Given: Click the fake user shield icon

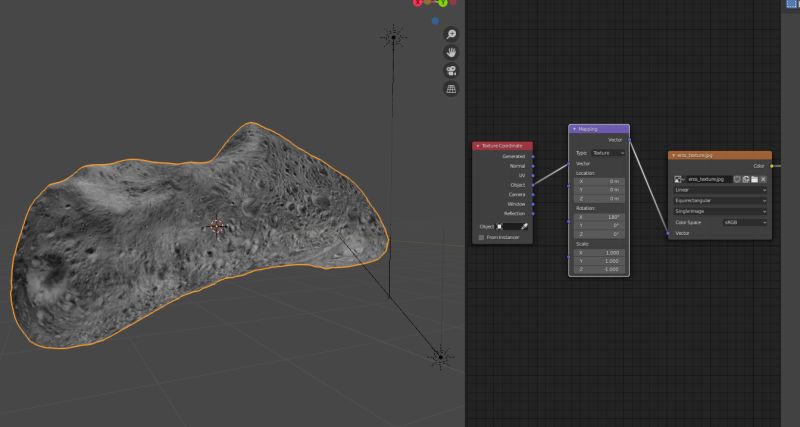Looking at the screenshot, I should coord(738,179).
